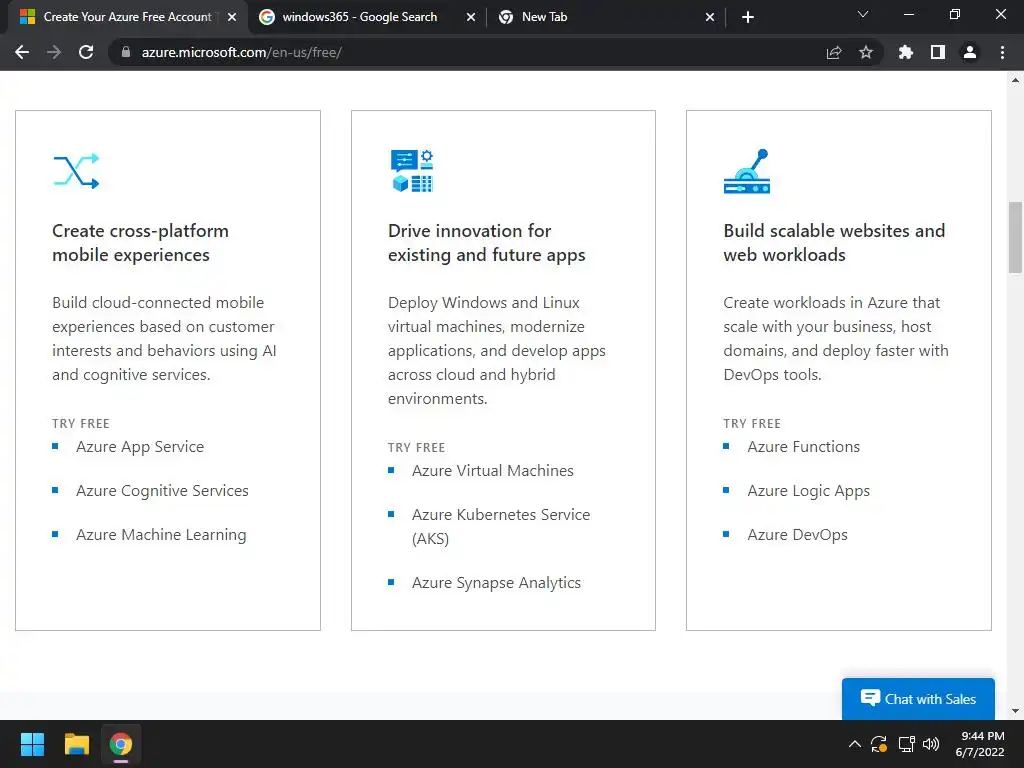
Task: Expand the Chrome three-dot menu
Action: click(1002, 52)
